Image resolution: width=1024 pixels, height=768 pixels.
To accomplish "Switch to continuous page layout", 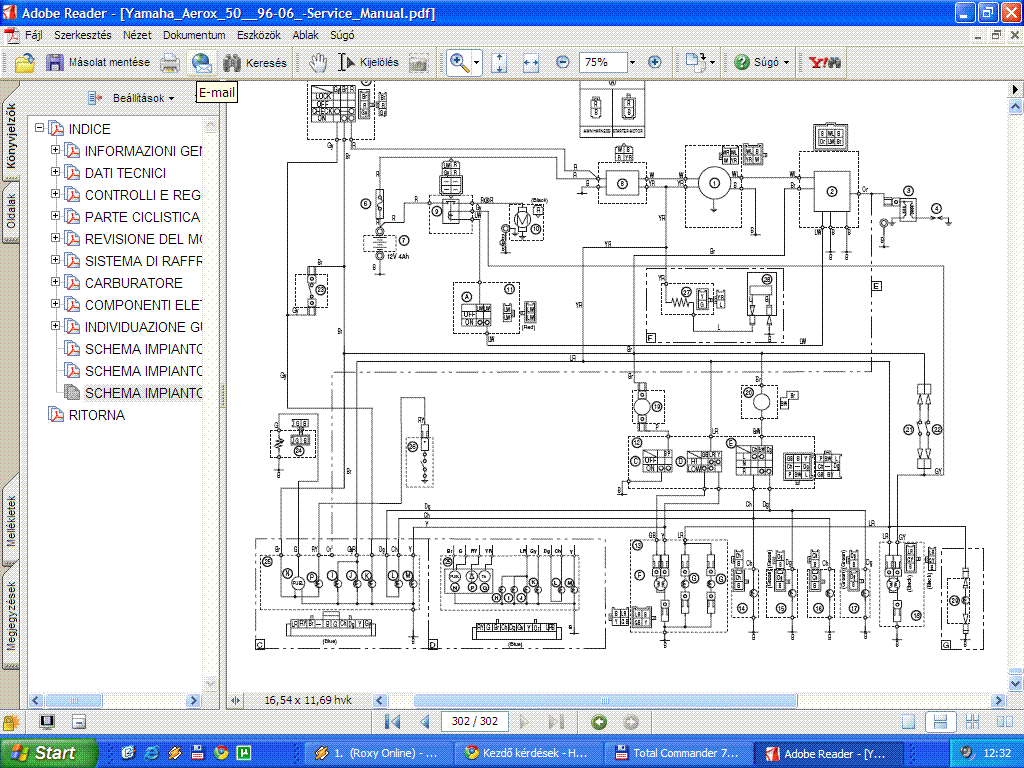I will (x=938, y=722).
